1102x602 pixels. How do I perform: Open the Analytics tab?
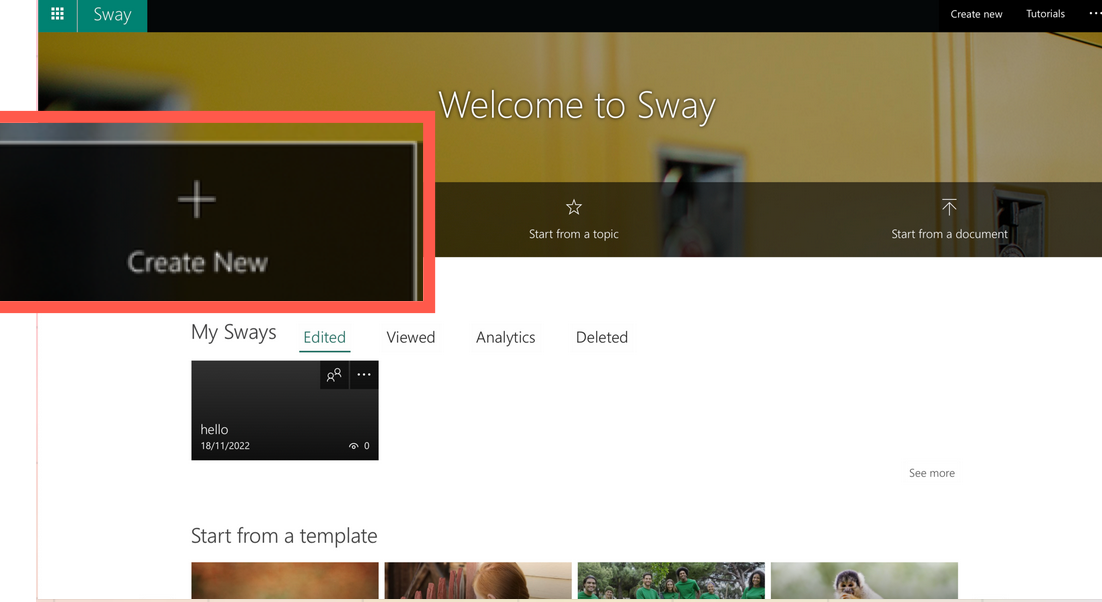pos(505,337)
